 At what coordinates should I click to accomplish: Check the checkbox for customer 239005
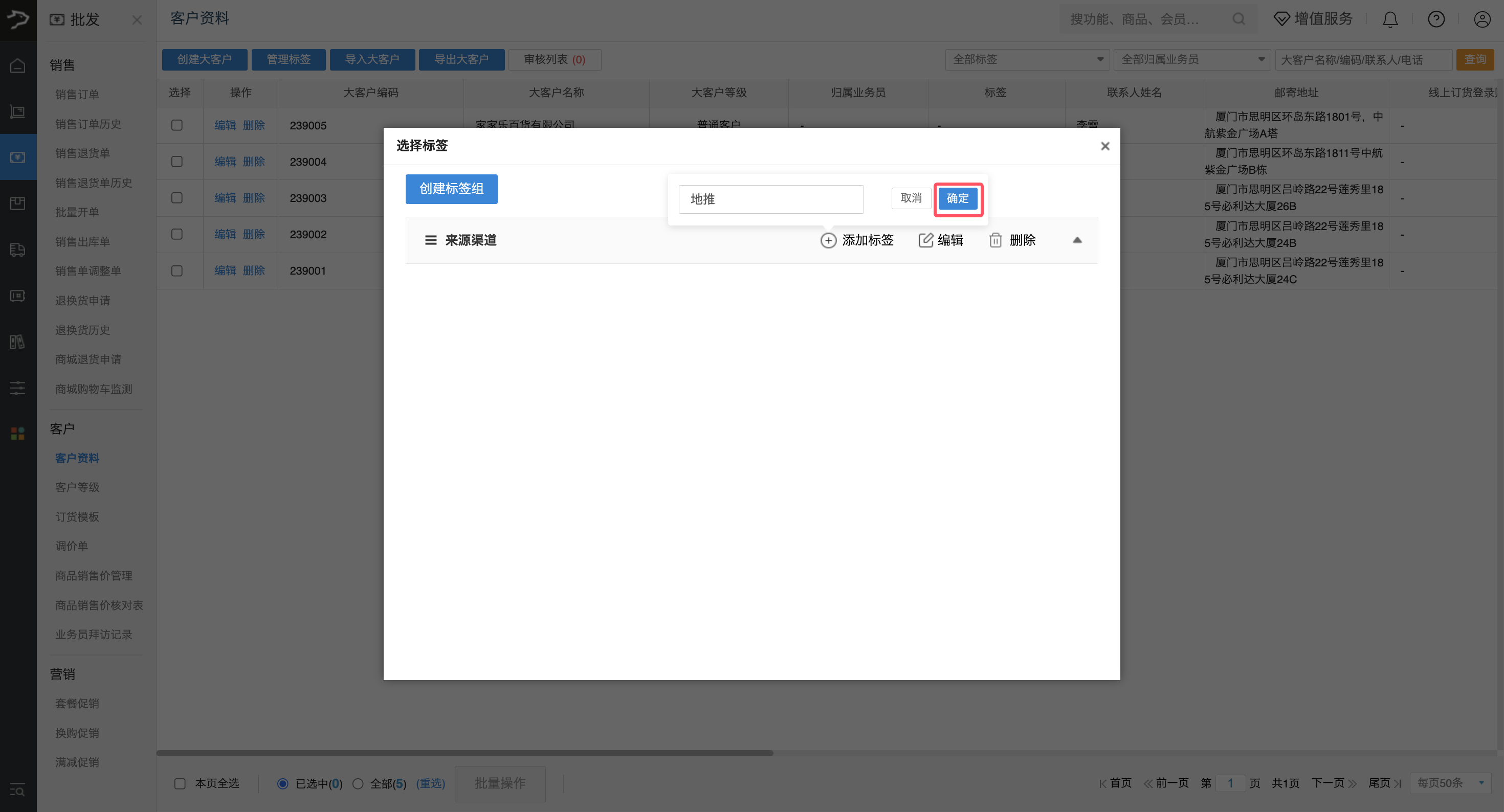[x=177, y=125]
